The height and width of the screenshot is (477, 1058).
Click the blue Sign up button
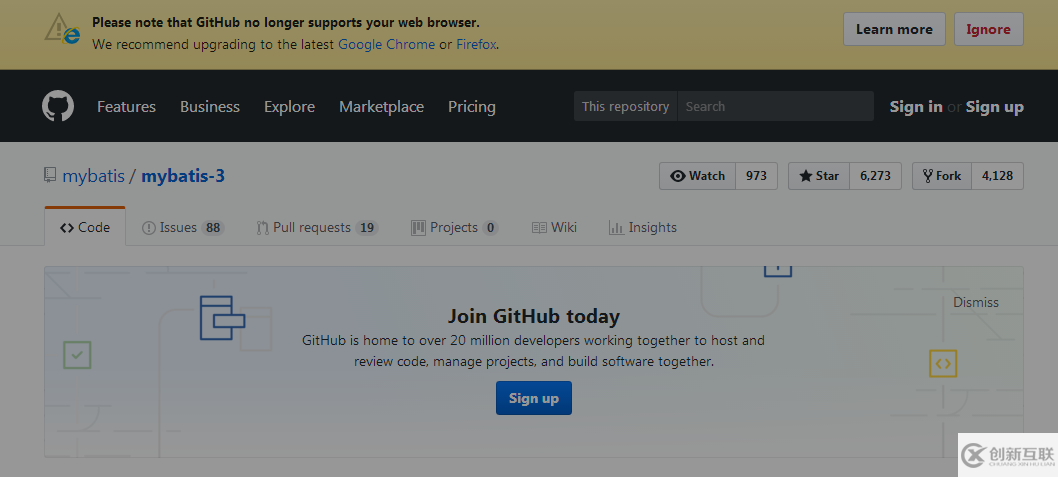[x=534, y=398]
